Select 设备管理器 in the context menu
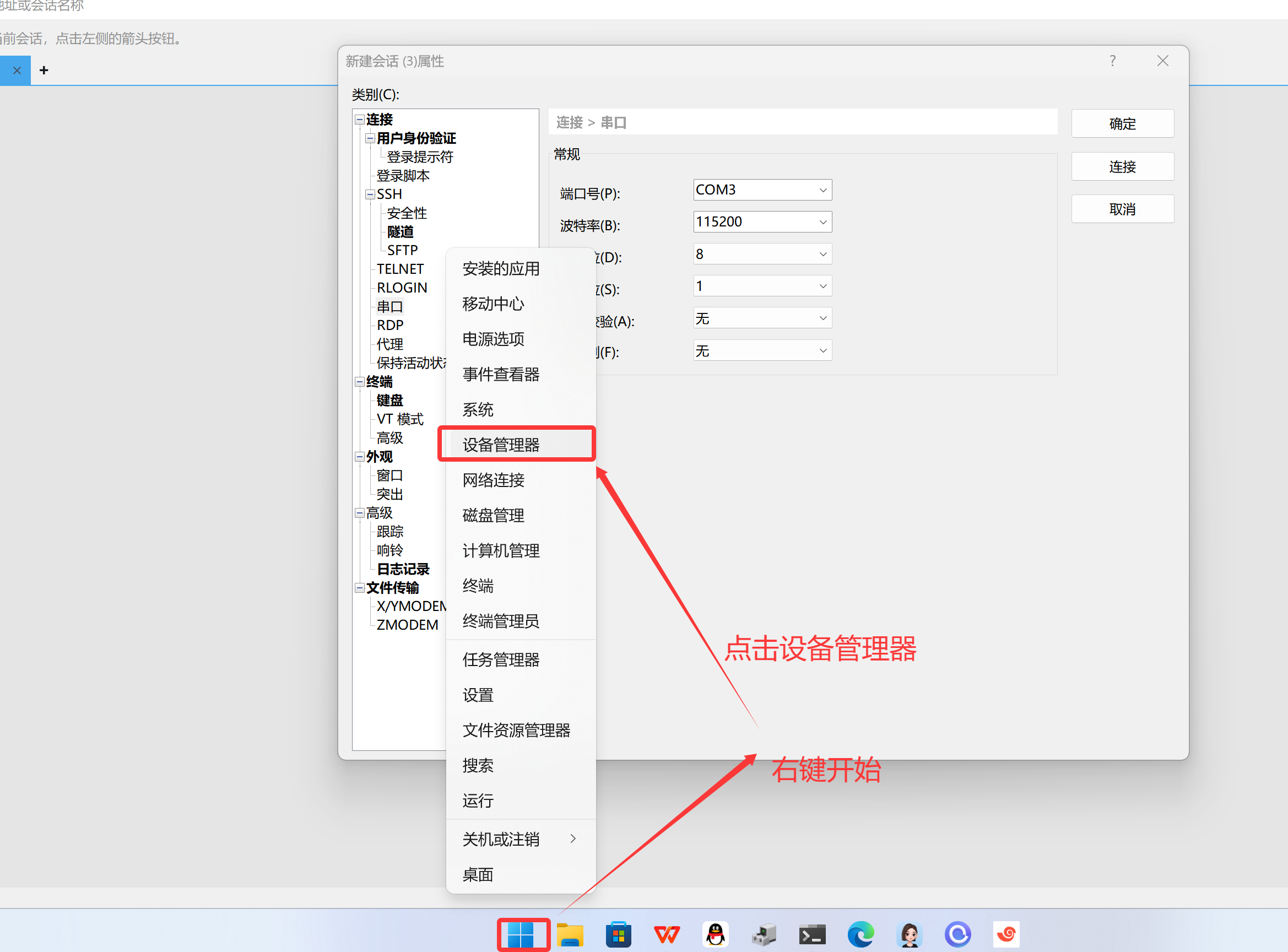Image resolution: width=1288 pixels, height=952 pixels. coord(500,444)
